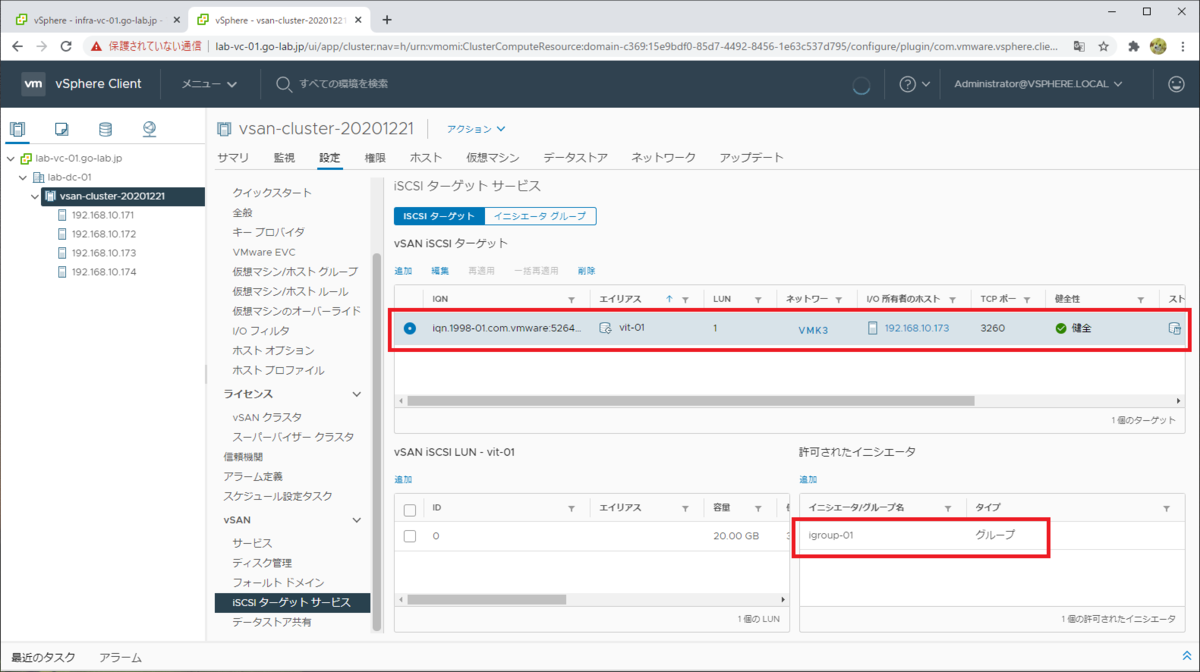The image size is (1200, 672).
Task: Open the 192.168.10.173 host link in the target row
Action: pyautogui.click(x=916, y=328)
